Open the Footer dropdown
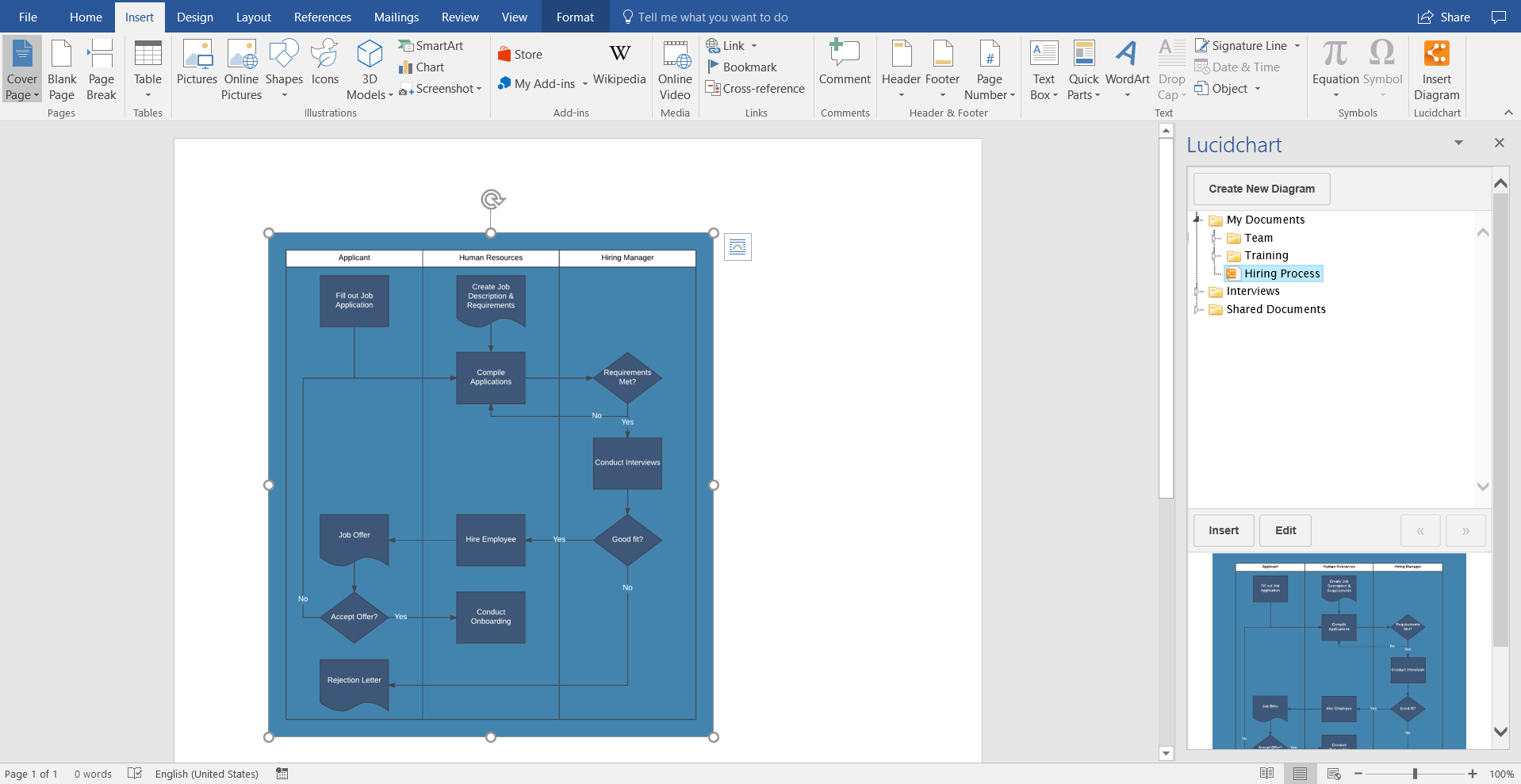The width and height of the screenshot is (1521, 784). (942, 70)
